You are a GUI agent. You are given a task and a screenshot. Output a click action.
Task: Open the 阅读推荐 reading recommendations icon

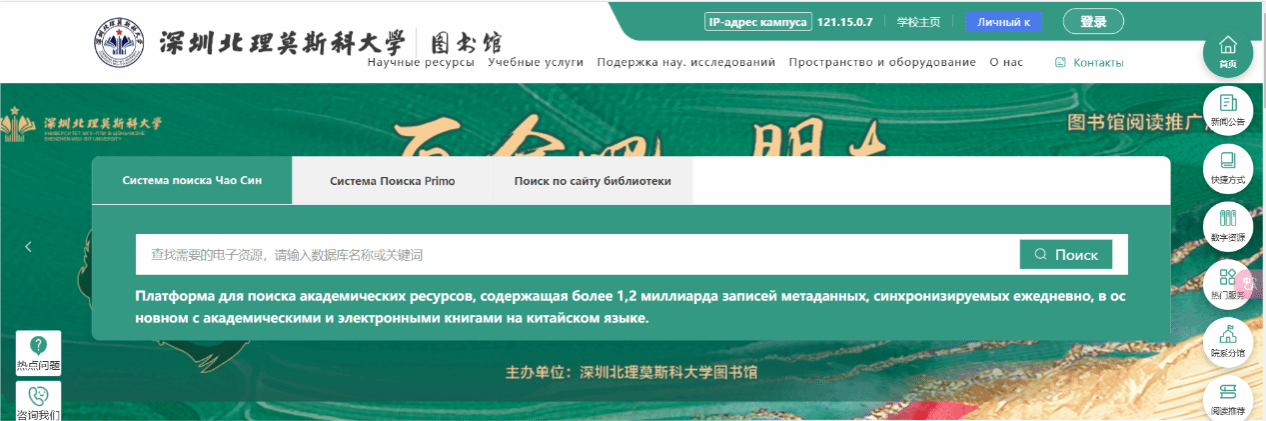[1227, 397]
